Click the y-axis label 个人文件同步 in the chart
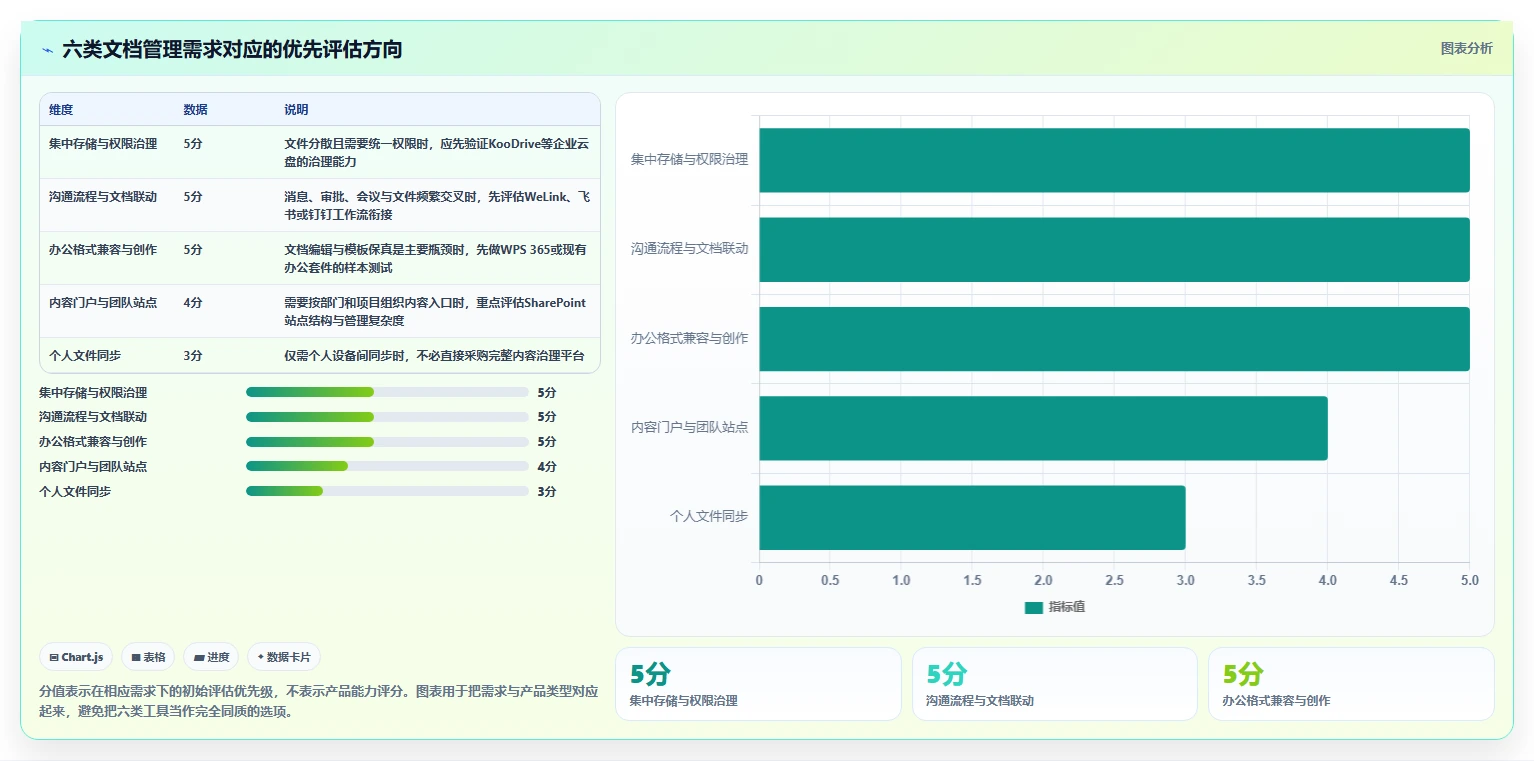This screenshot has width=1534, height=761. 709,517
